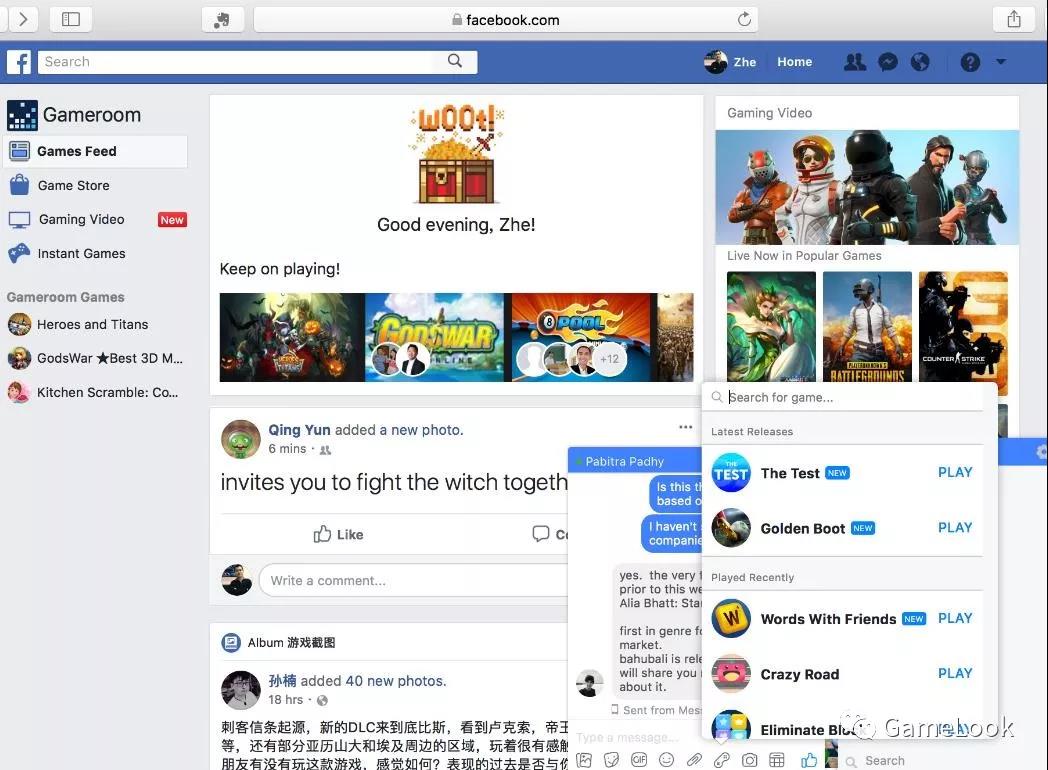Click the chat play a game controller icon
Screen dimensions: 1048x770
pos(722,760)
